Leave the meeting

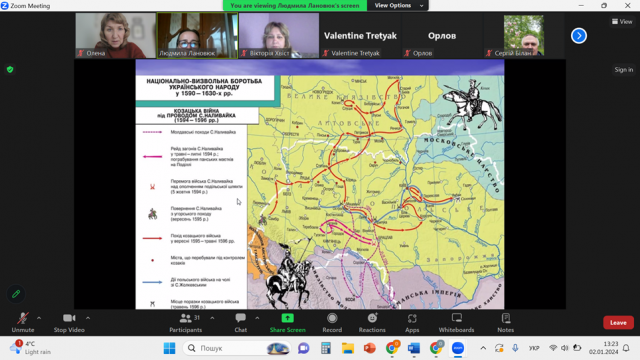point(618,322)
